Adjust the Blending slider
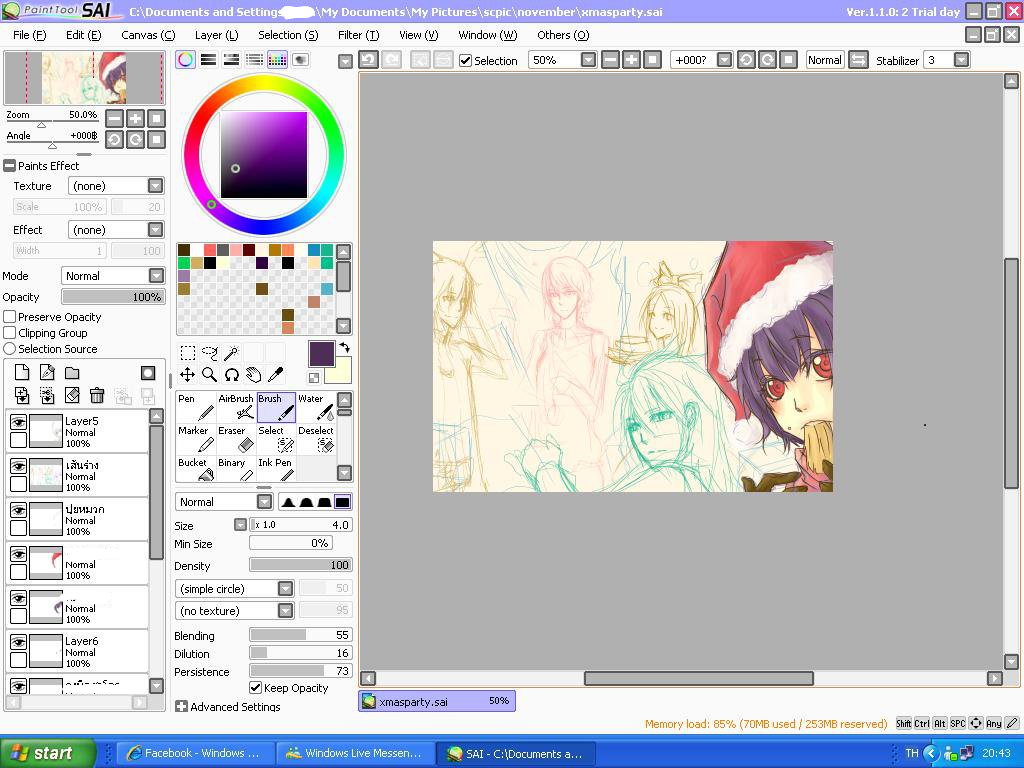The height and width of the screenshot is (768, 1024). [300, 635]
